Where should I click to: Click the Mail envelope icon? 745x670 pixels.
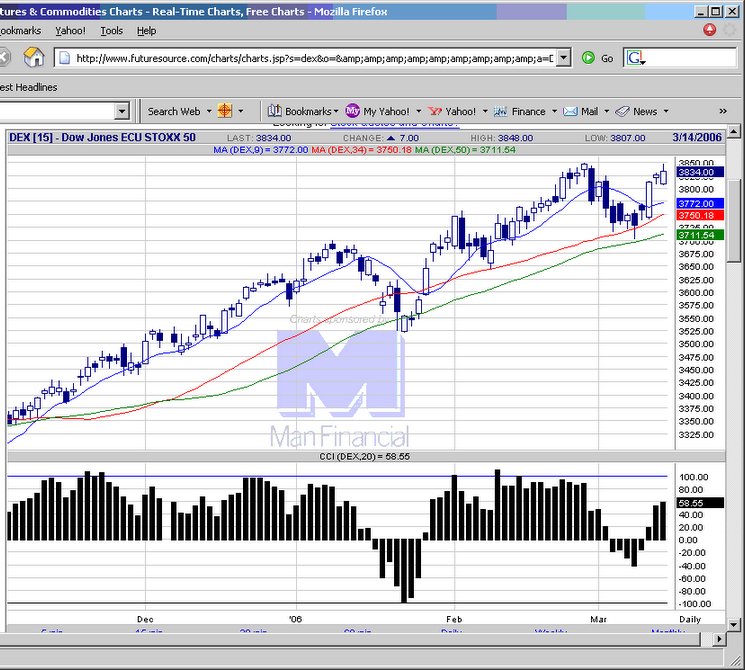(x=570, y=111)
